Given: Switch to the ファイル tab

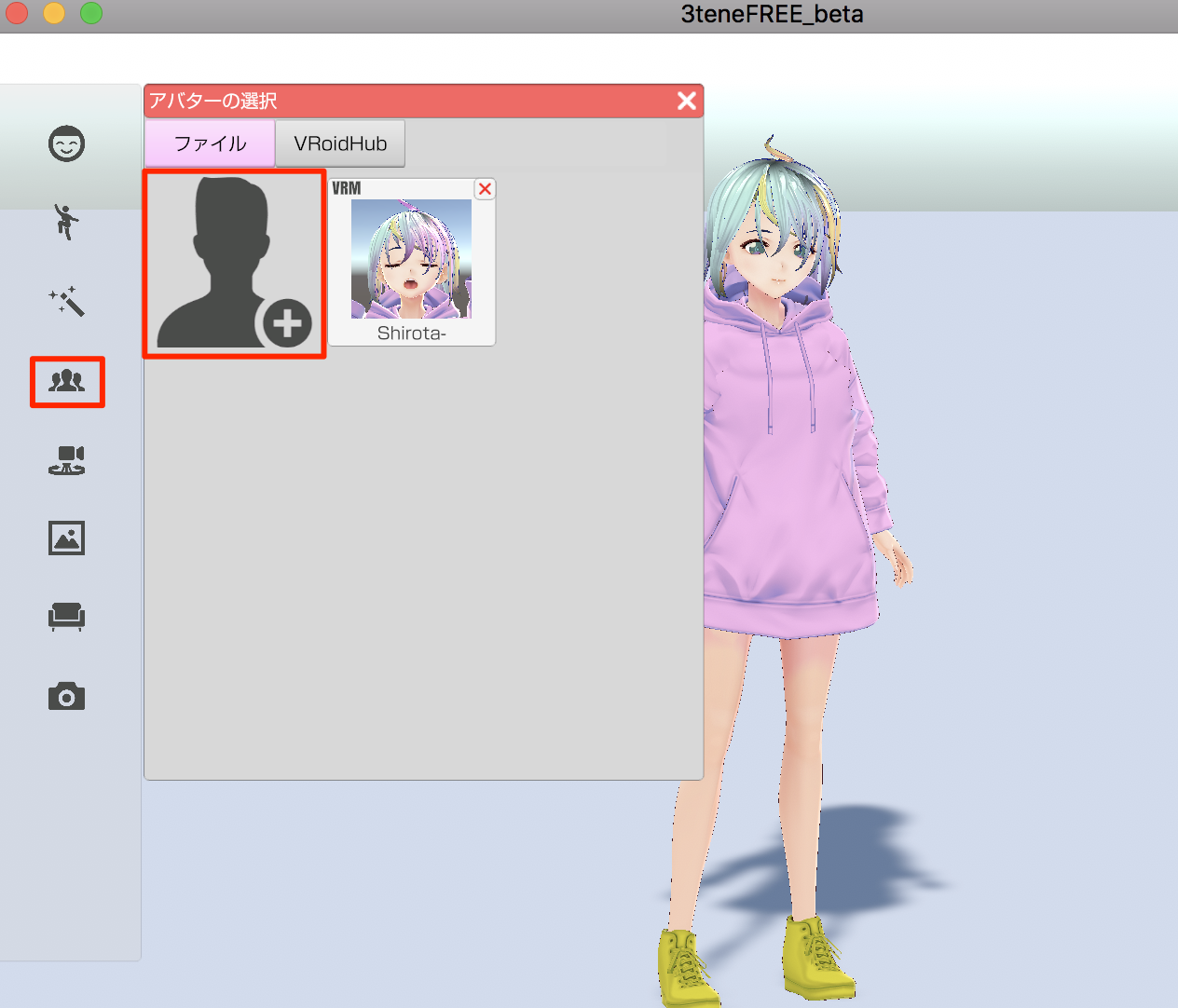Looking at the screenshot, I should coord(210,143).
